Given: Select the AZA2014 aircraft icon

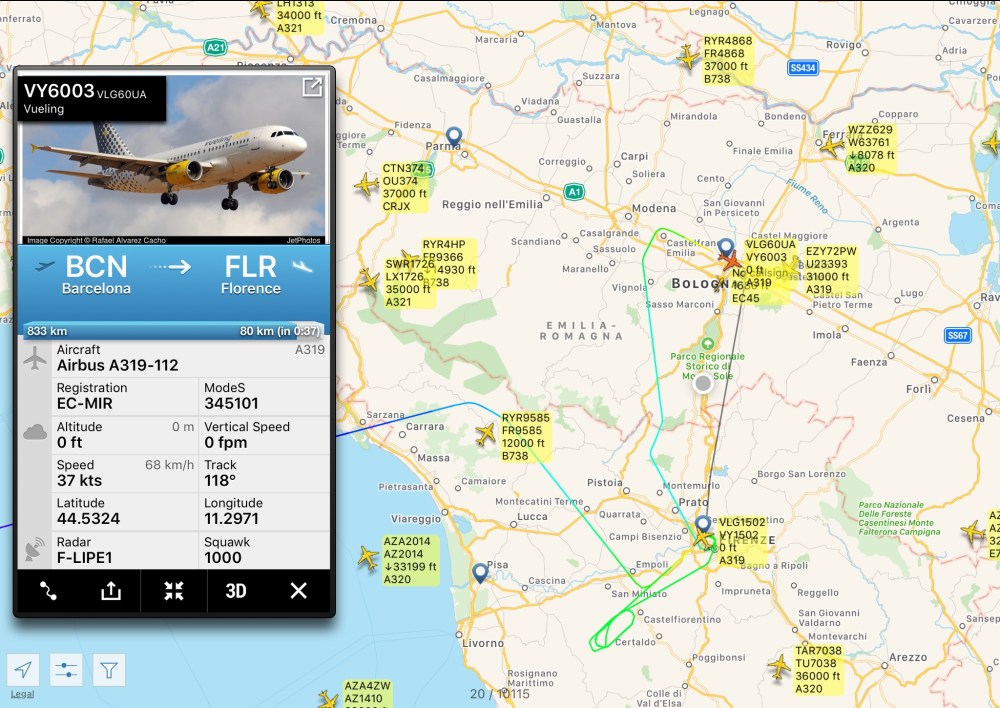Looking at the screenshot, I should point(368,557).
